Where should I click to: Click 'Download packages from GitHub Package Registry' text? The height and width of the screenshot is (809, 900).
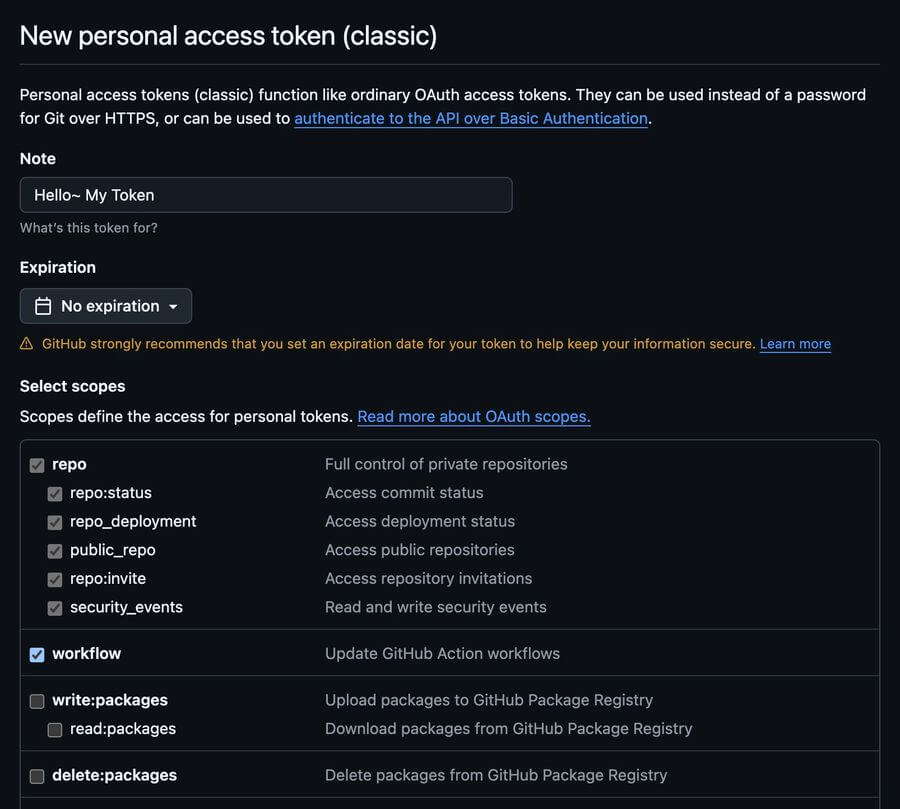(509, 729)
